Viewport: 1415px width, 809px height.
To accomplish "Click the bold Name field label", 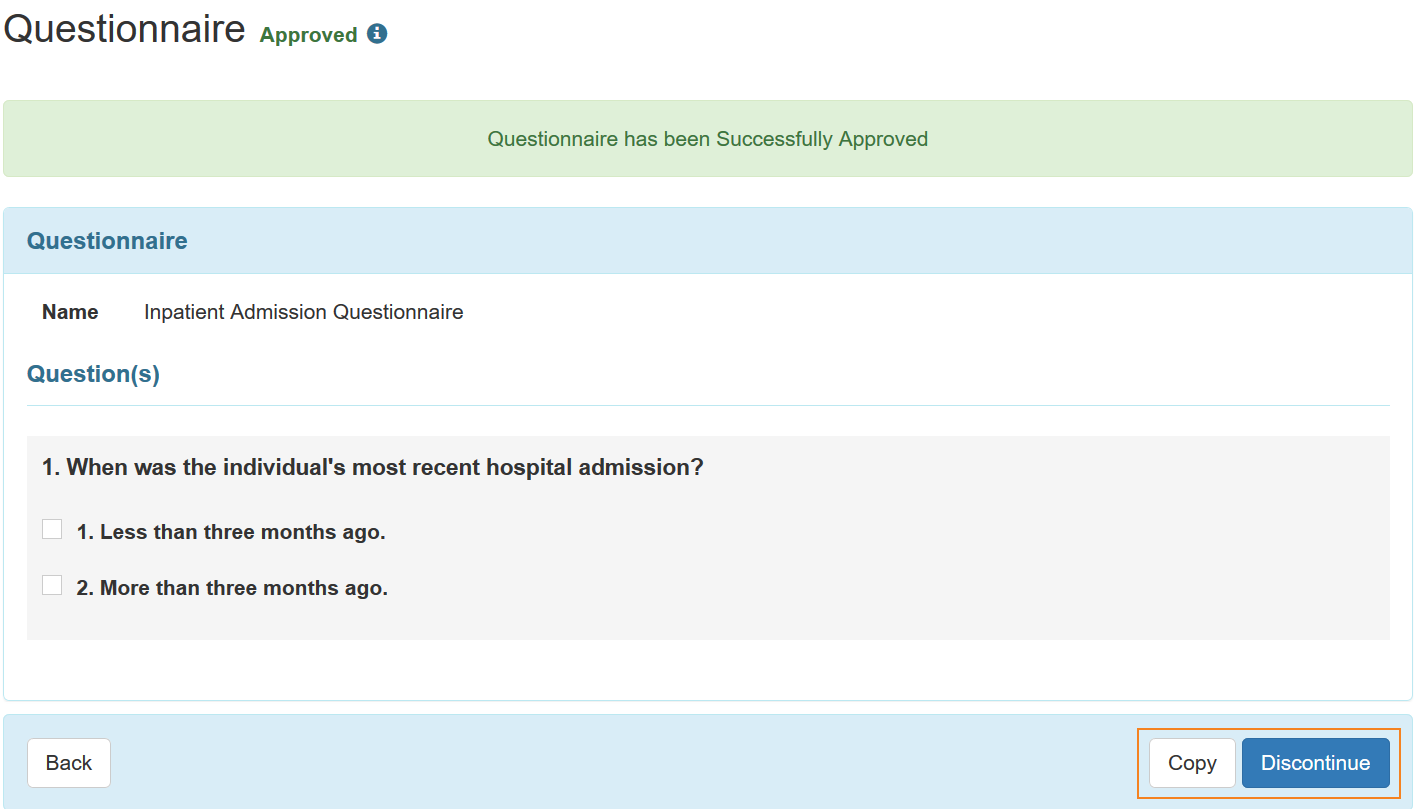I will click(70, 312).
